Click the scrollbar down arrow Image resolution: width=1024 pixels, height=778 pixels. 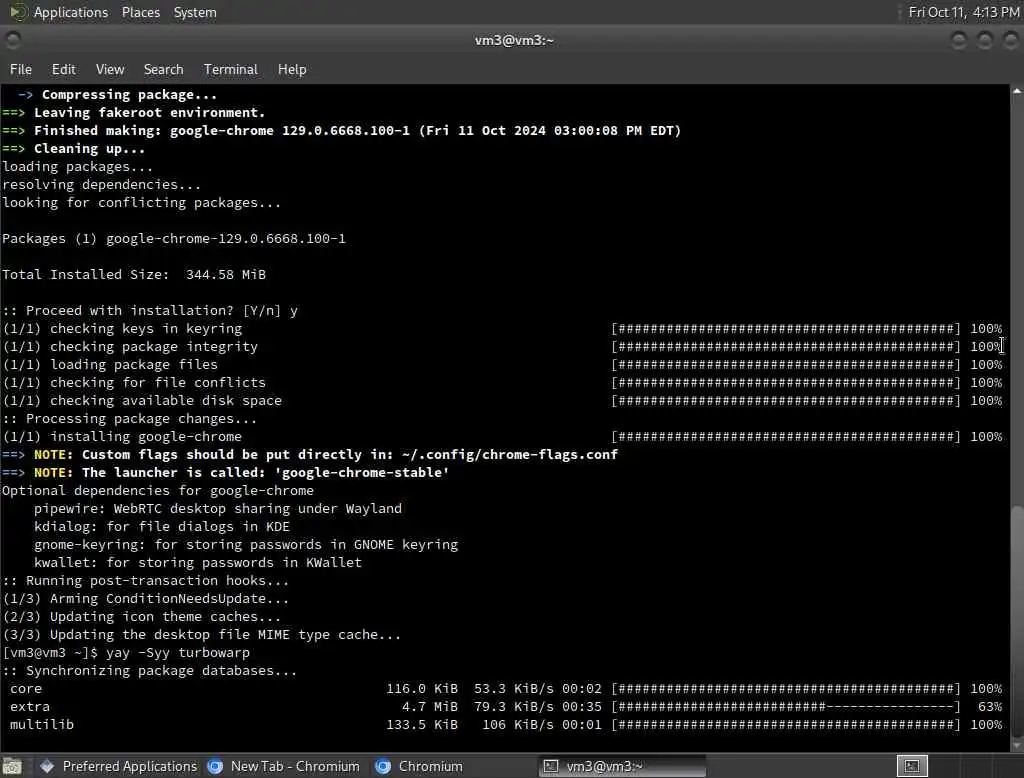pos(1017,745)
